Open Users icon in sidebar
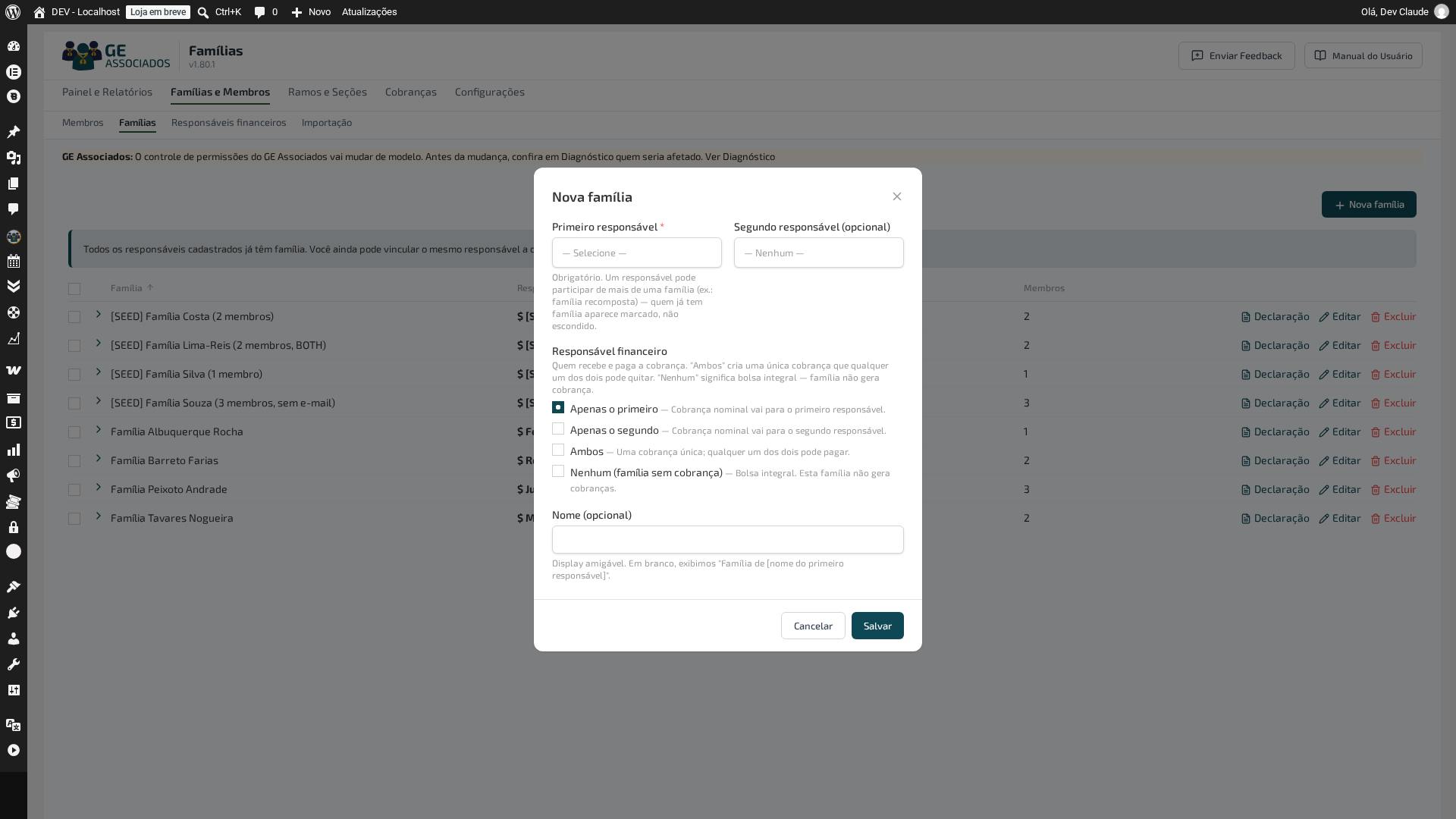 point(14,639)
